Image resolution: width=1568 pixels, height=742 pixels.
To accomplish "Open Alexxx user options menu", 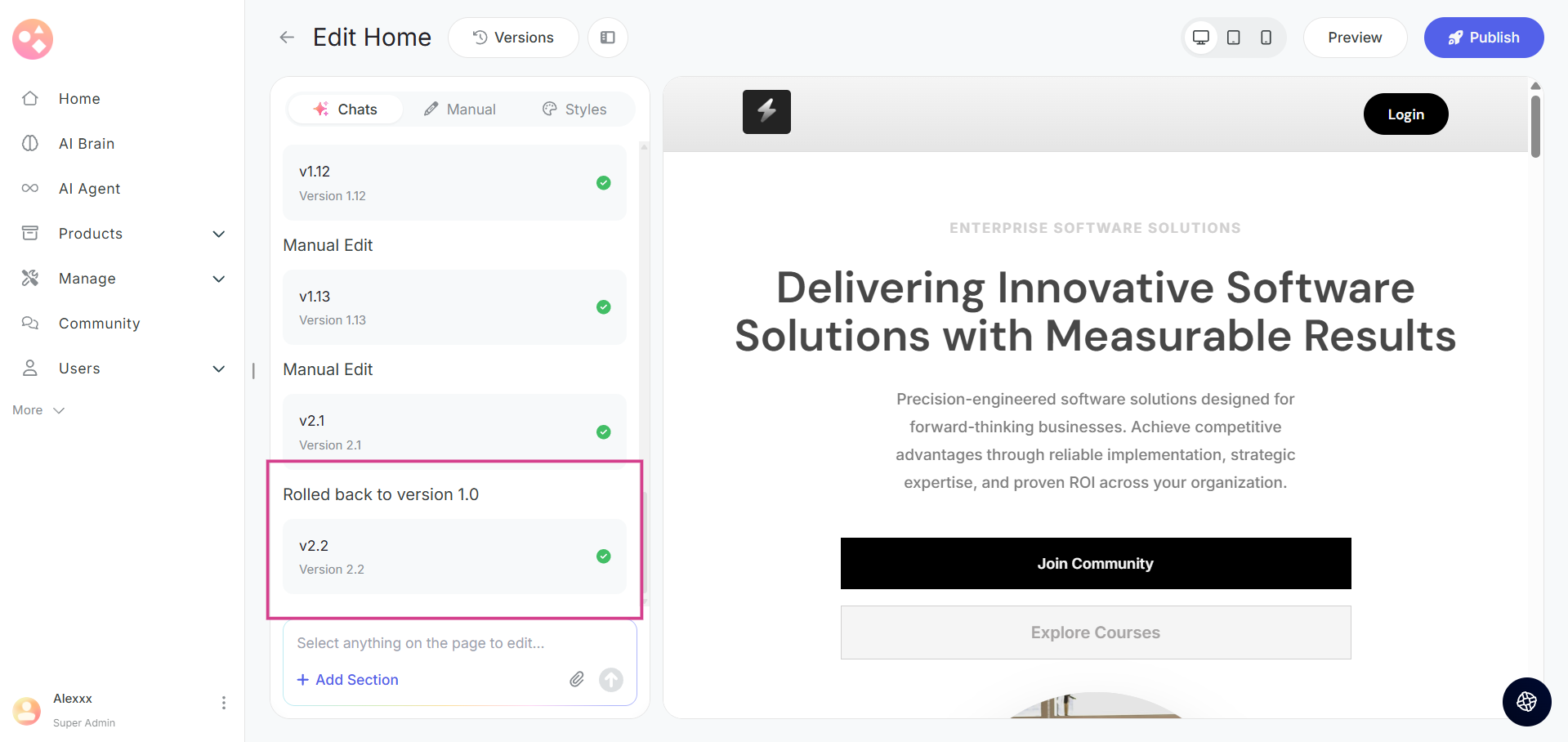I will click(224, 703).
